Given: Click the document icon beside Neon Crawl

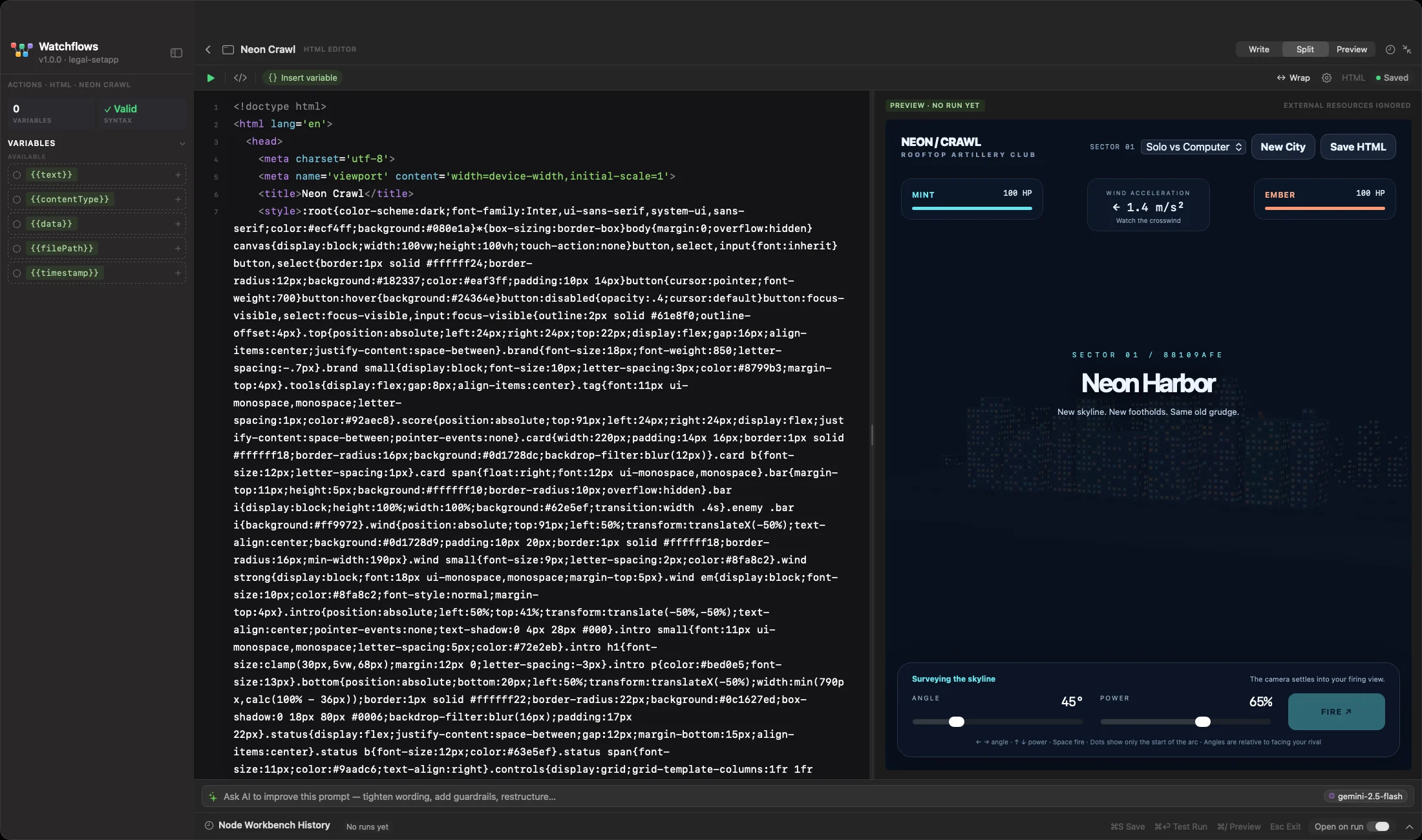Looking at the screenshot, I should coord(228,50).
